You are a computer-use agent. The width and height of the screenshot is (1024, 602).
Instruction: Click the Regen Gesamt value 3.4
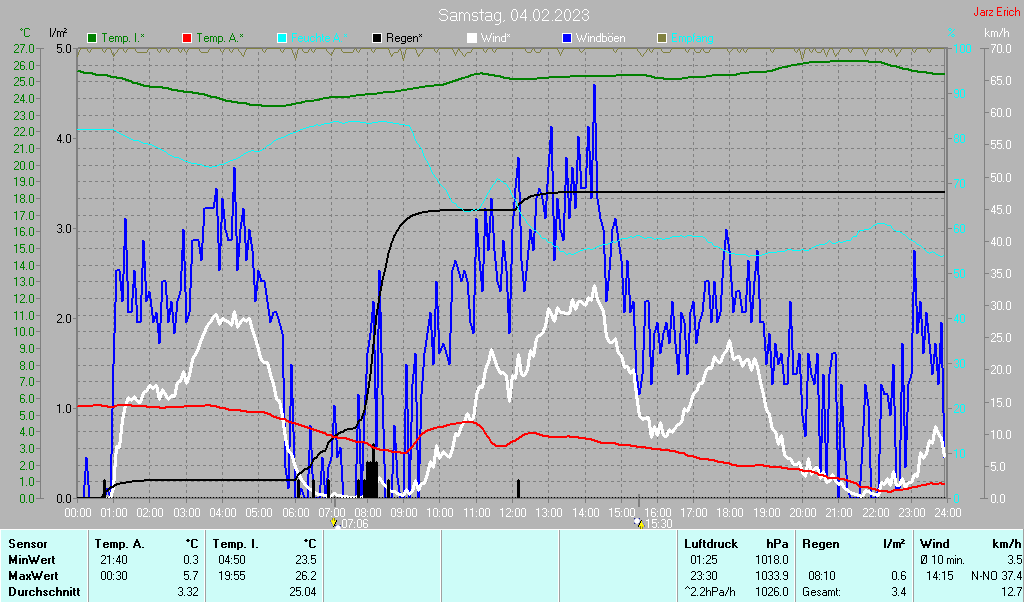pyautogui.click(x=898, y=591)
